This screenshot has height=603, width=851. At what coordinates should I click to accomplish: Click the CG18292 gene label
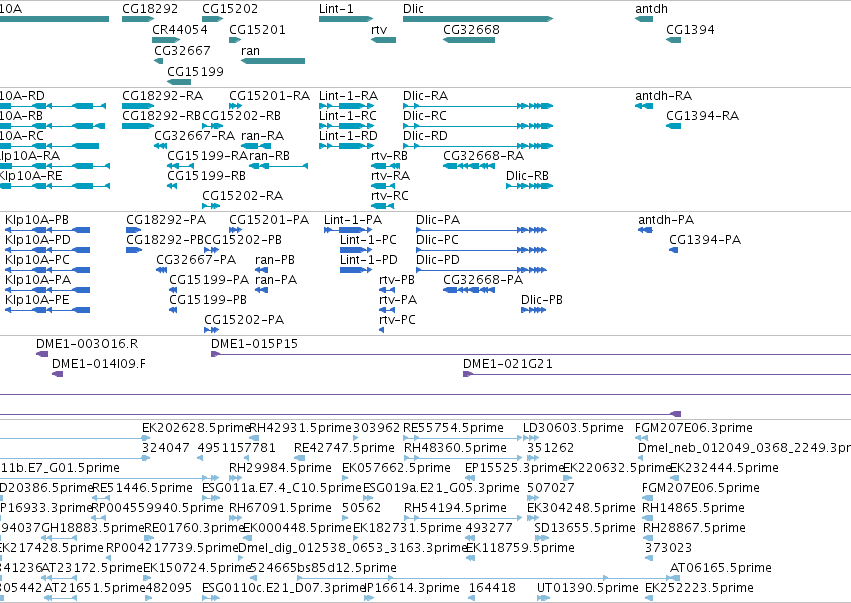click(150, 9)
